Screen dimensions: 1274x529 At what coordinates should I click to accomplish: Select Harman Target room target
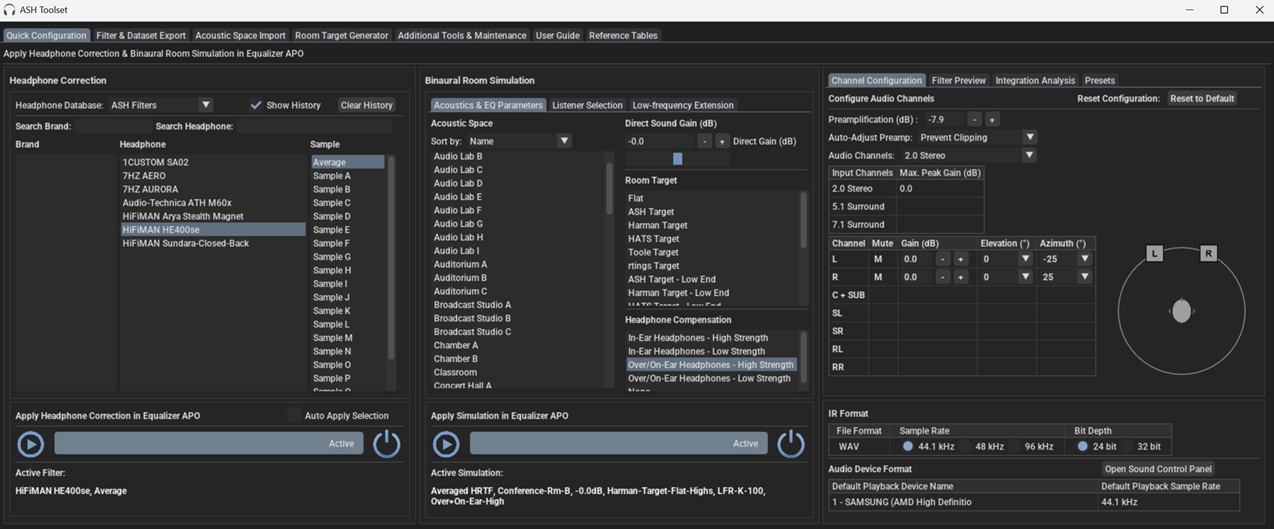658,225
